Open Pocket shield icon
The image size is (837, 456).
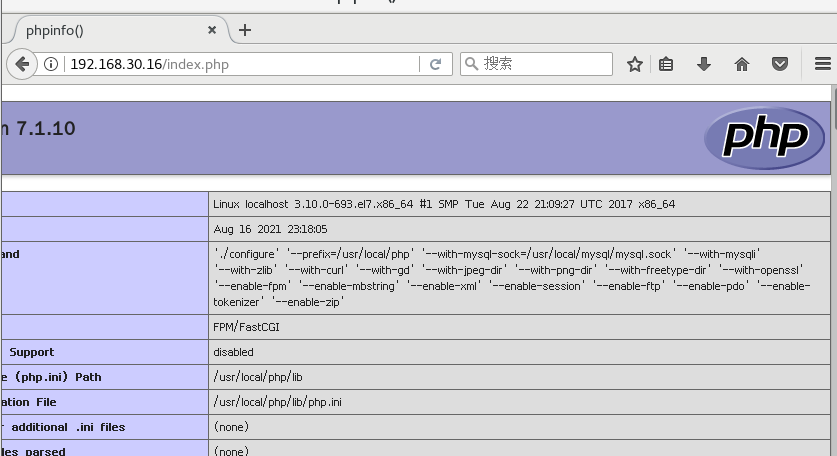coord(780,64)
